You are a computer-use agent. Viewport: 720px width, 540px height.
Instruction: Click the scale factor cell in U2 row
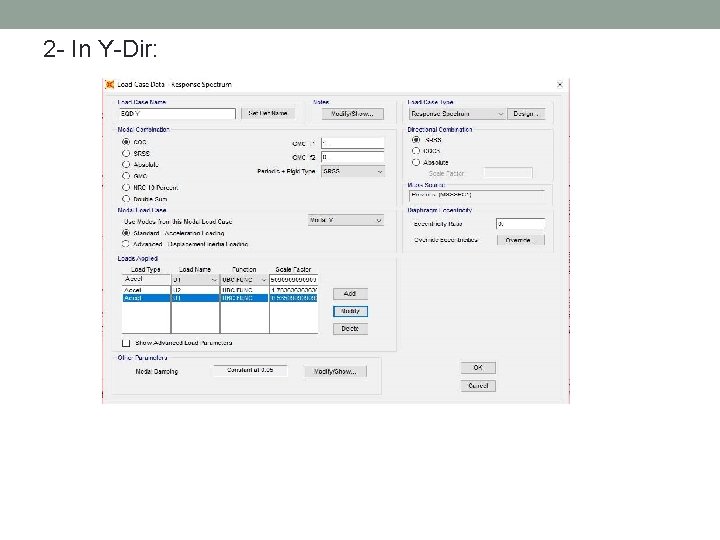(x=293, y=290)
